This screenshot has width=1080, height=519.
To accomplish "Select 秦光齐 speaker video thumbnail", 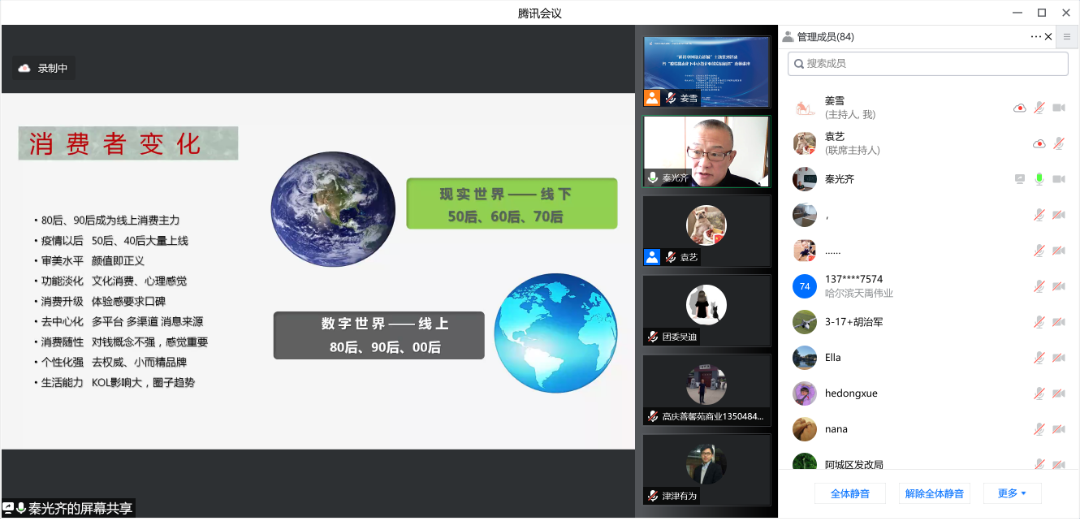I will tap(707, 151).
